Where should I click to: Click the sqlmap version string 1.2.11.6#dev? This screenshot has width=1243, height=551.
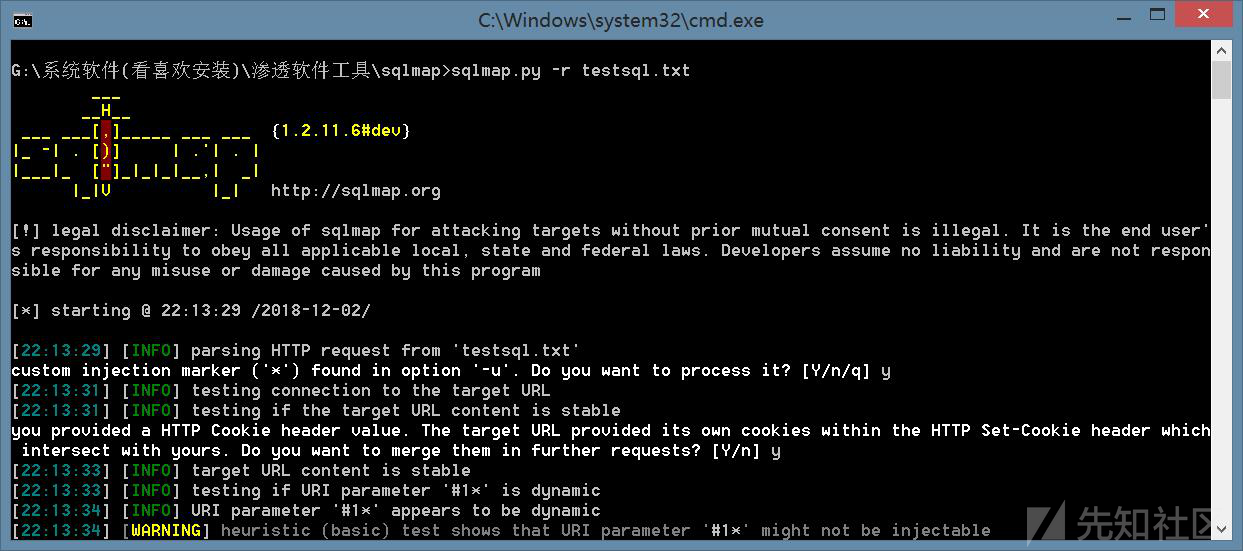(341, 130)
